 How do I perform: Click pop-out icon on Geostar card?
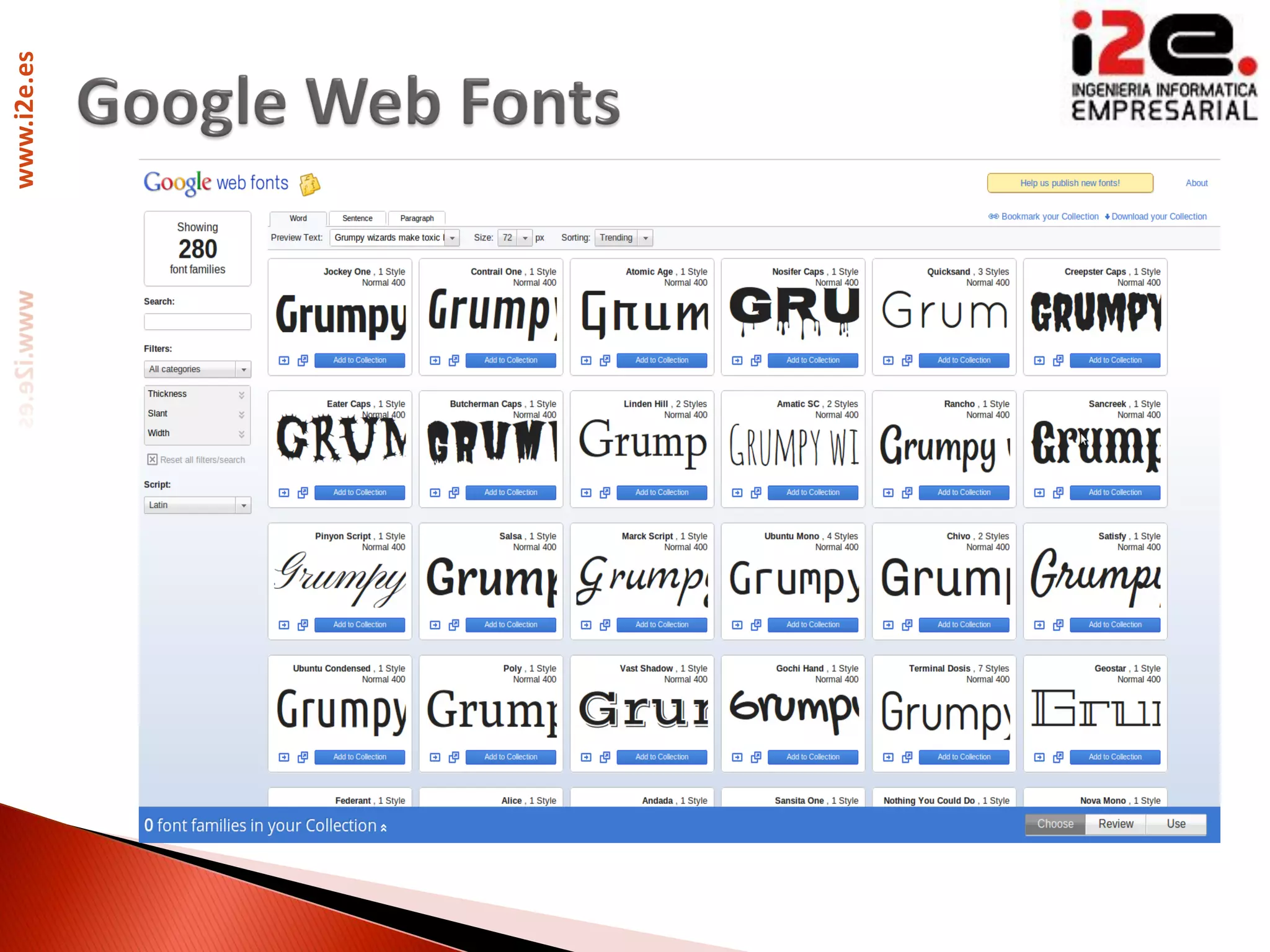click(1058, 757)
